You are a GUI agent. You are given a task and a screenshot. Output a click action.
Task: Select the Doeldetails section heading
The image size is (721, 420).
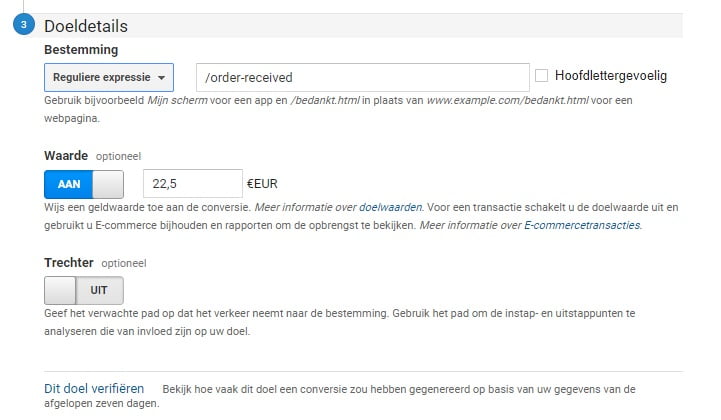click(x=86, y=26)
